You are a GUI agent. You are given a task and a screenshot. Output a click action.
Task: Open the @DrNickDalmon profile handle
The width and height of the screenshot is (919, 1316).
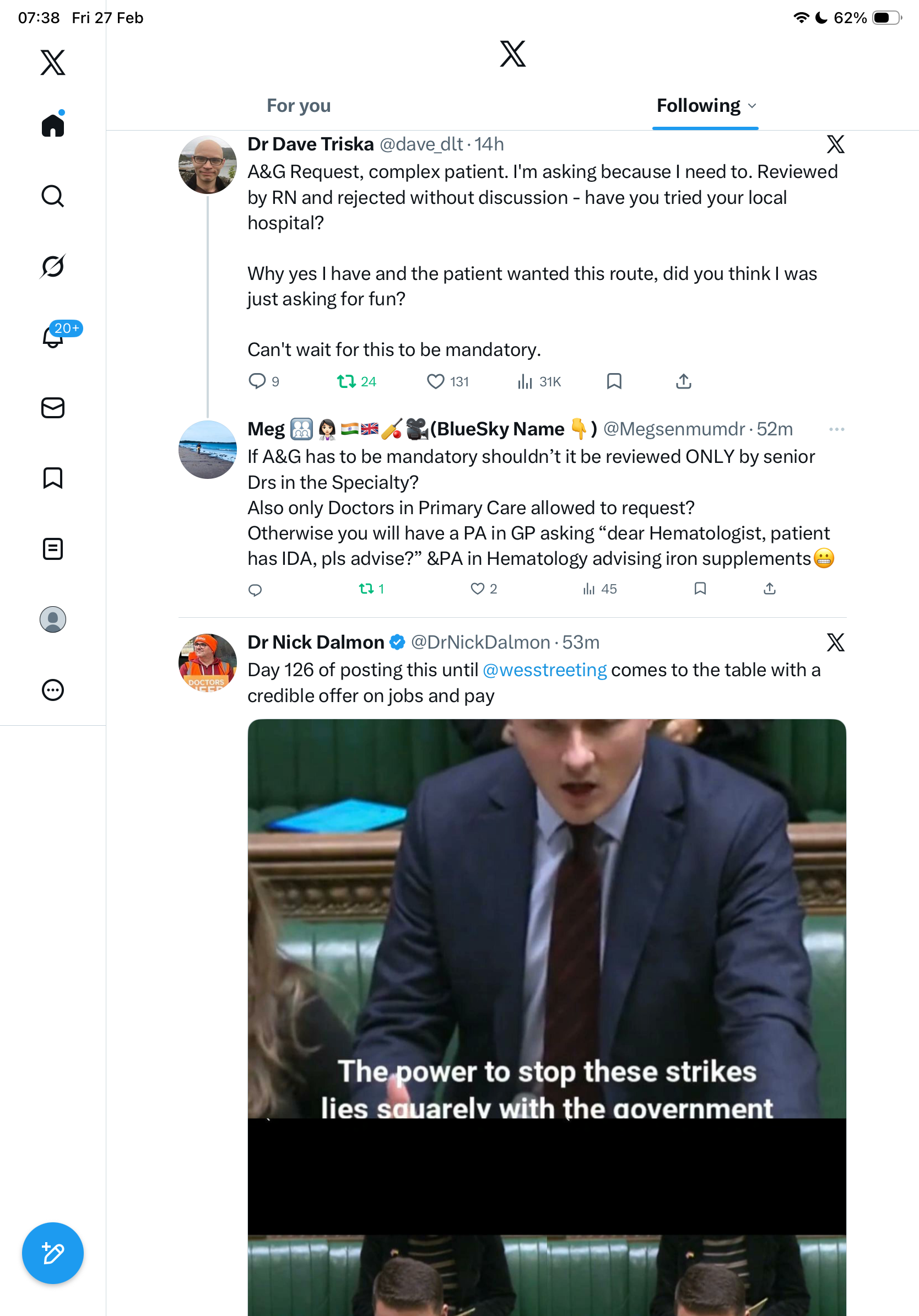480,643
